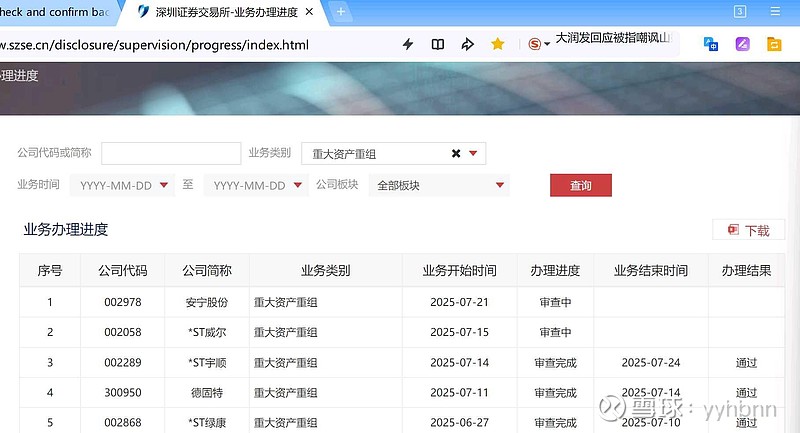Click the 大润发 search suggestion box
The image size is (800, 433).
(x=614, y=38)
